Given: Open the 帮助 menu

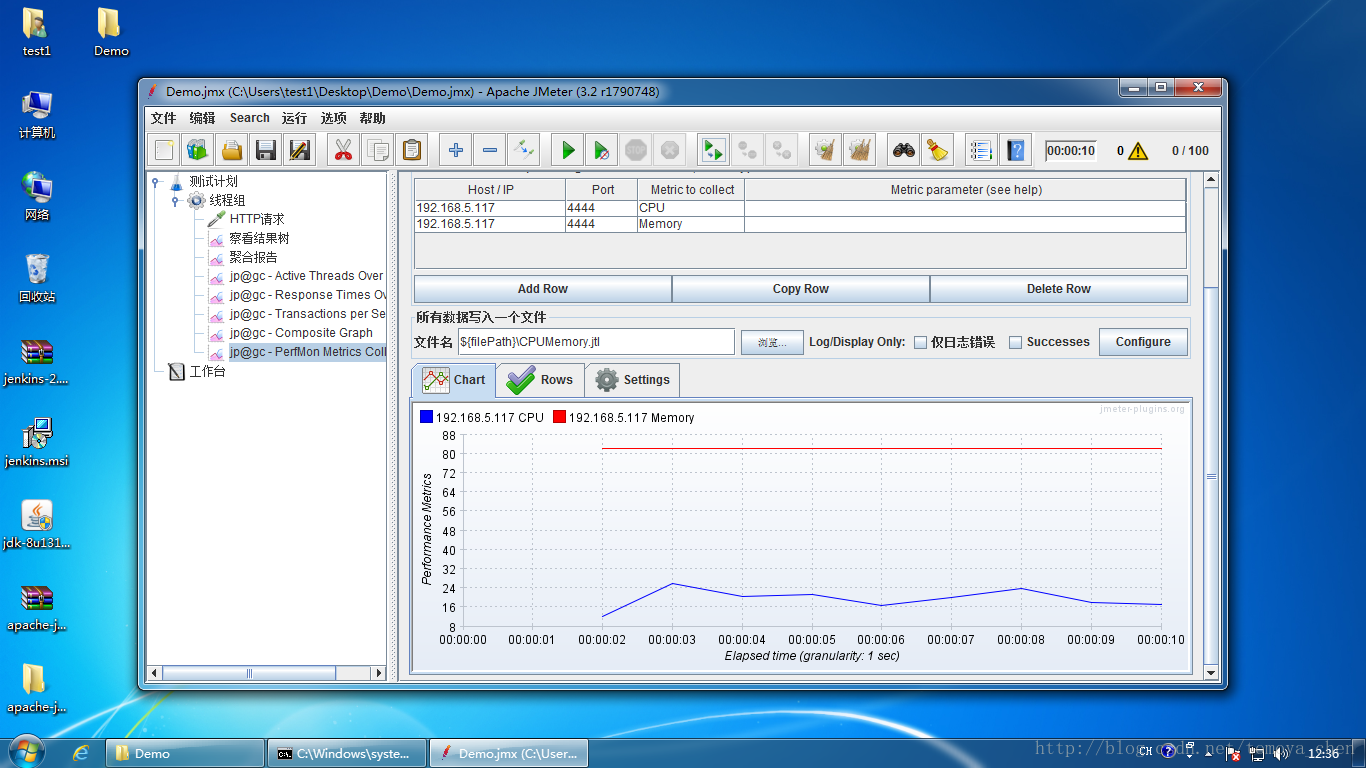Looking at the screenshot, I should pos(372,118).
